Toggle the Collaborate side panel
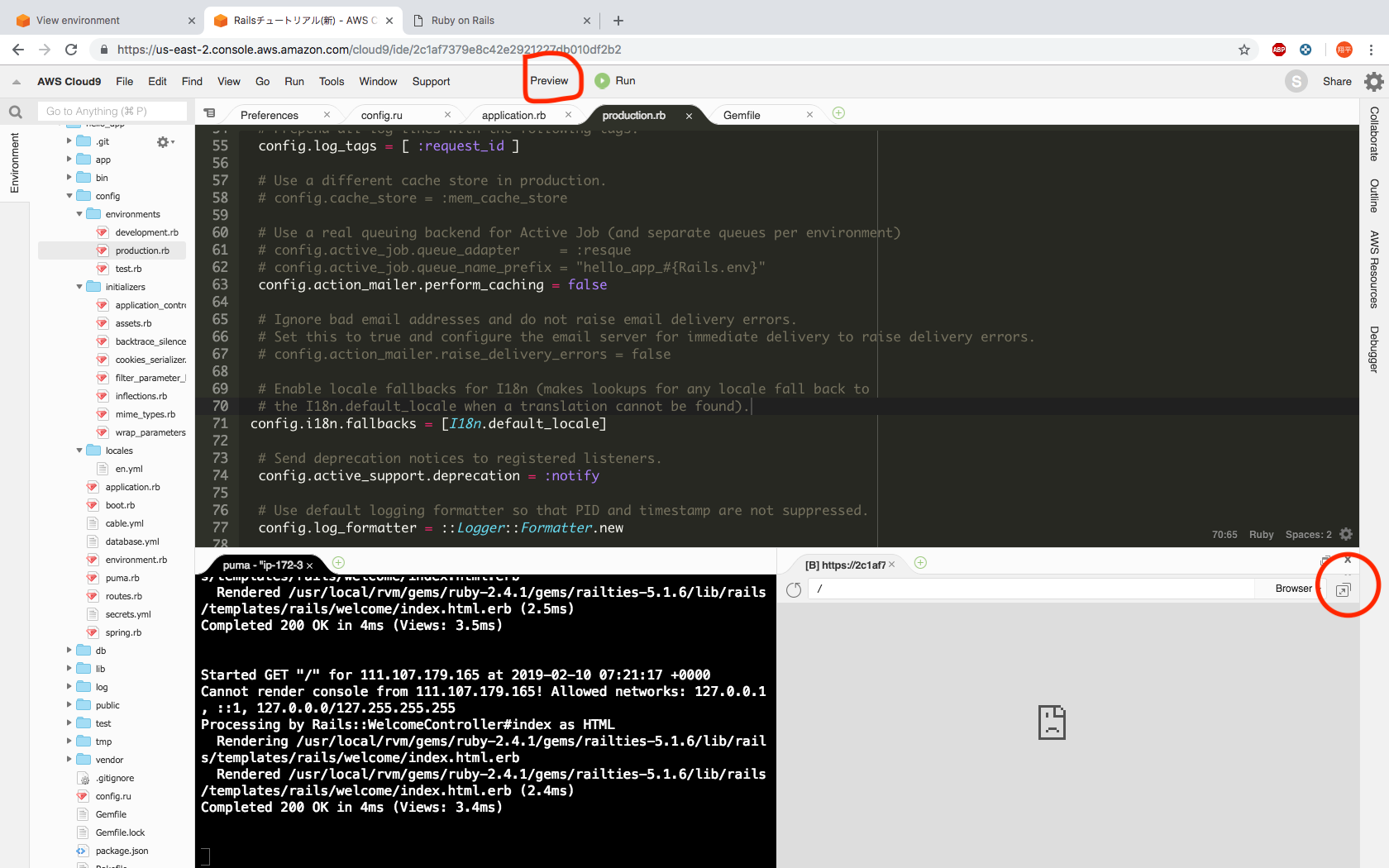The height and width of the screenshot is (868, 1389). coord(1374,134)
